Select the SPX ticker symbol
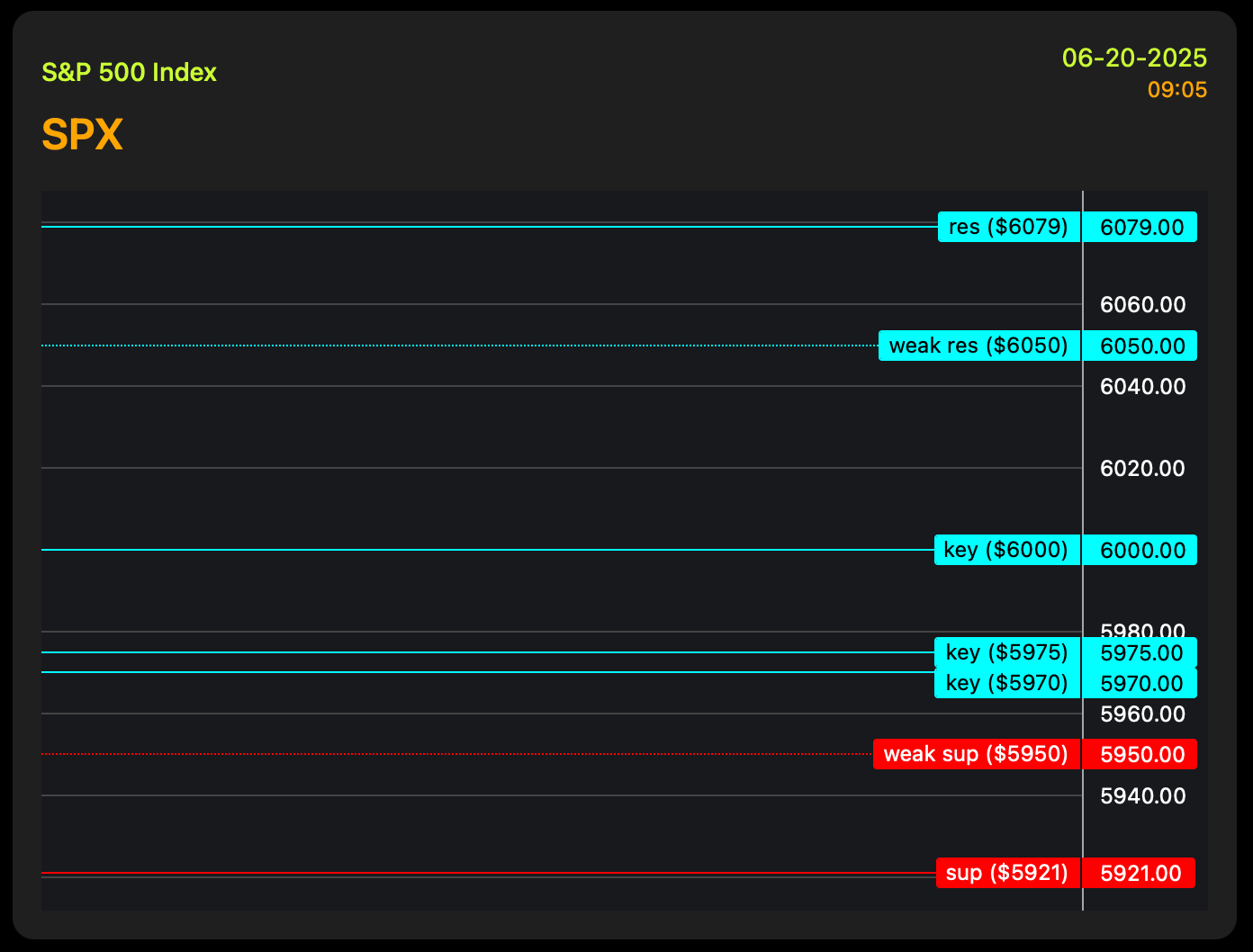The width and height of the screenshot is (1253, 952). [x=82, y=135]
